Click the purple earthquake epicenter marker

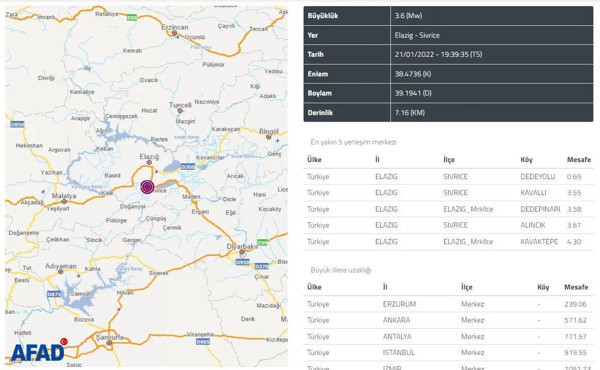[147, 187]
